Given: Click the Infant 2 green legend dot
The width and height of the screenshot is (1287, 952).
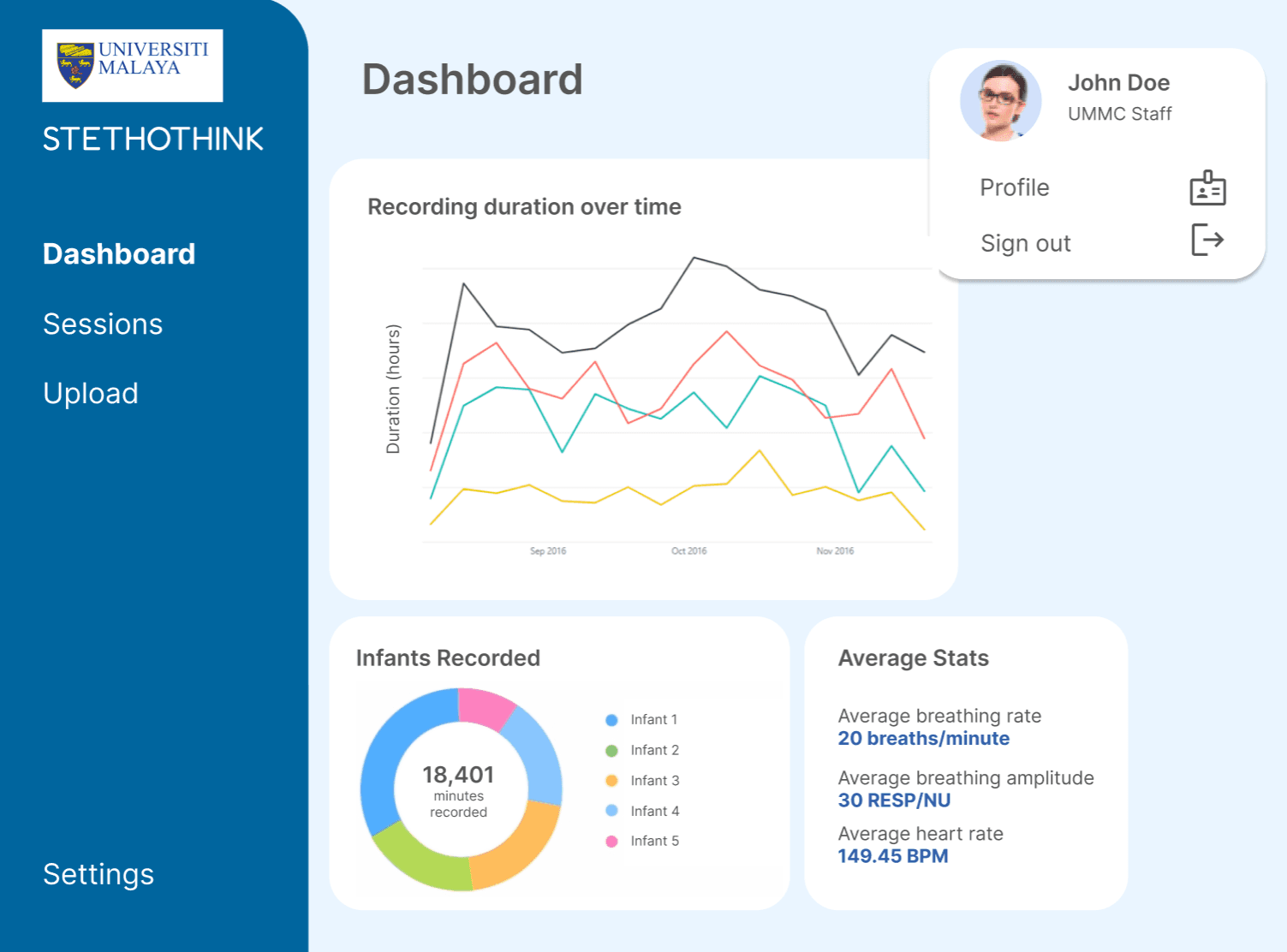Looking at the screenshot, I should click(611, 751).
